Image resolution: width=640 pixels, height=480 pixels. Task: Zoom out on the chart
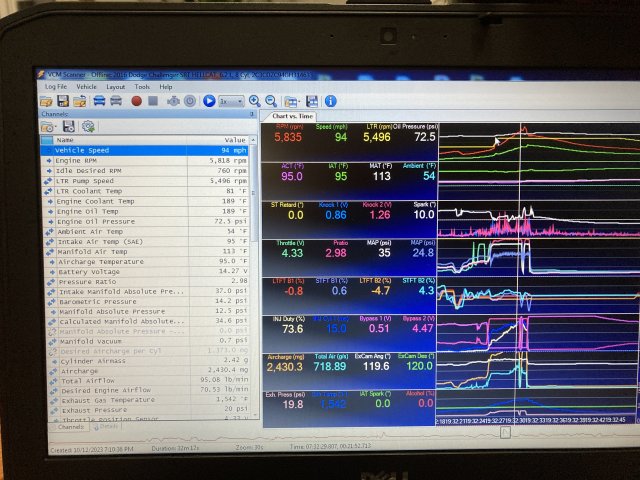271,101
